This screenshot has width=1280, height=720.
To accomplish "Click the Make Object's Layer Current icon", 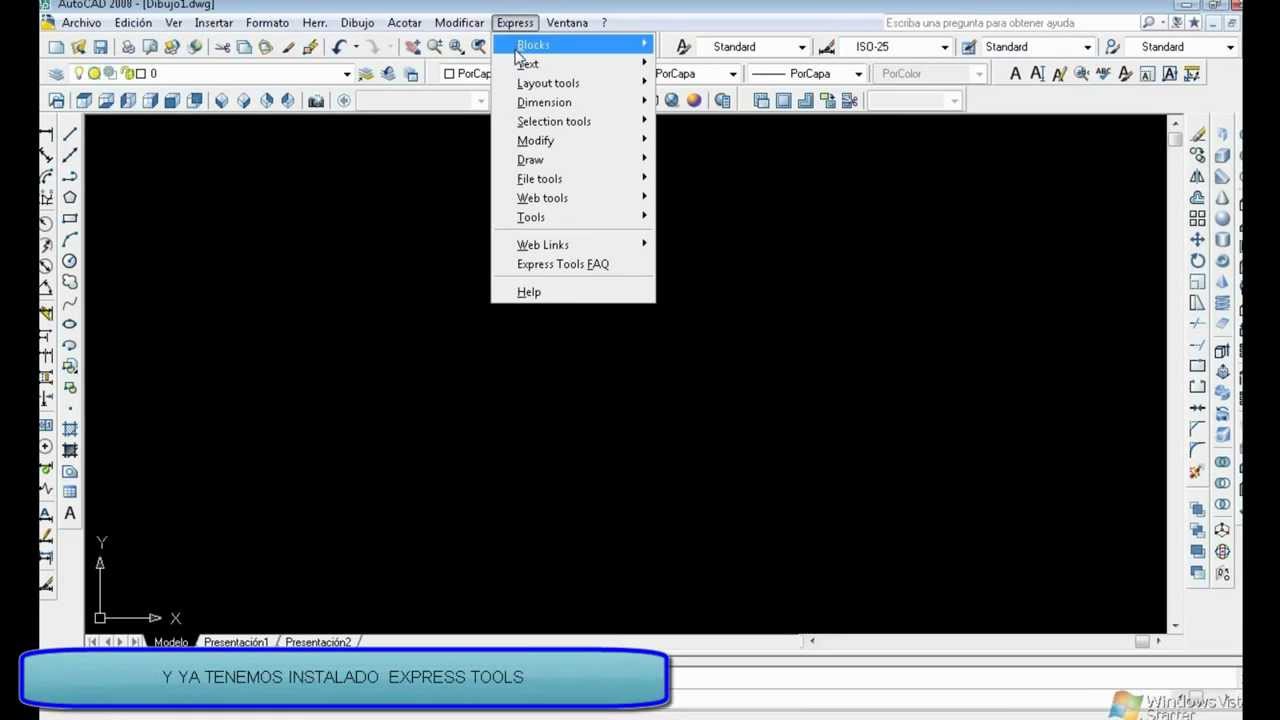I will [365, 73].
